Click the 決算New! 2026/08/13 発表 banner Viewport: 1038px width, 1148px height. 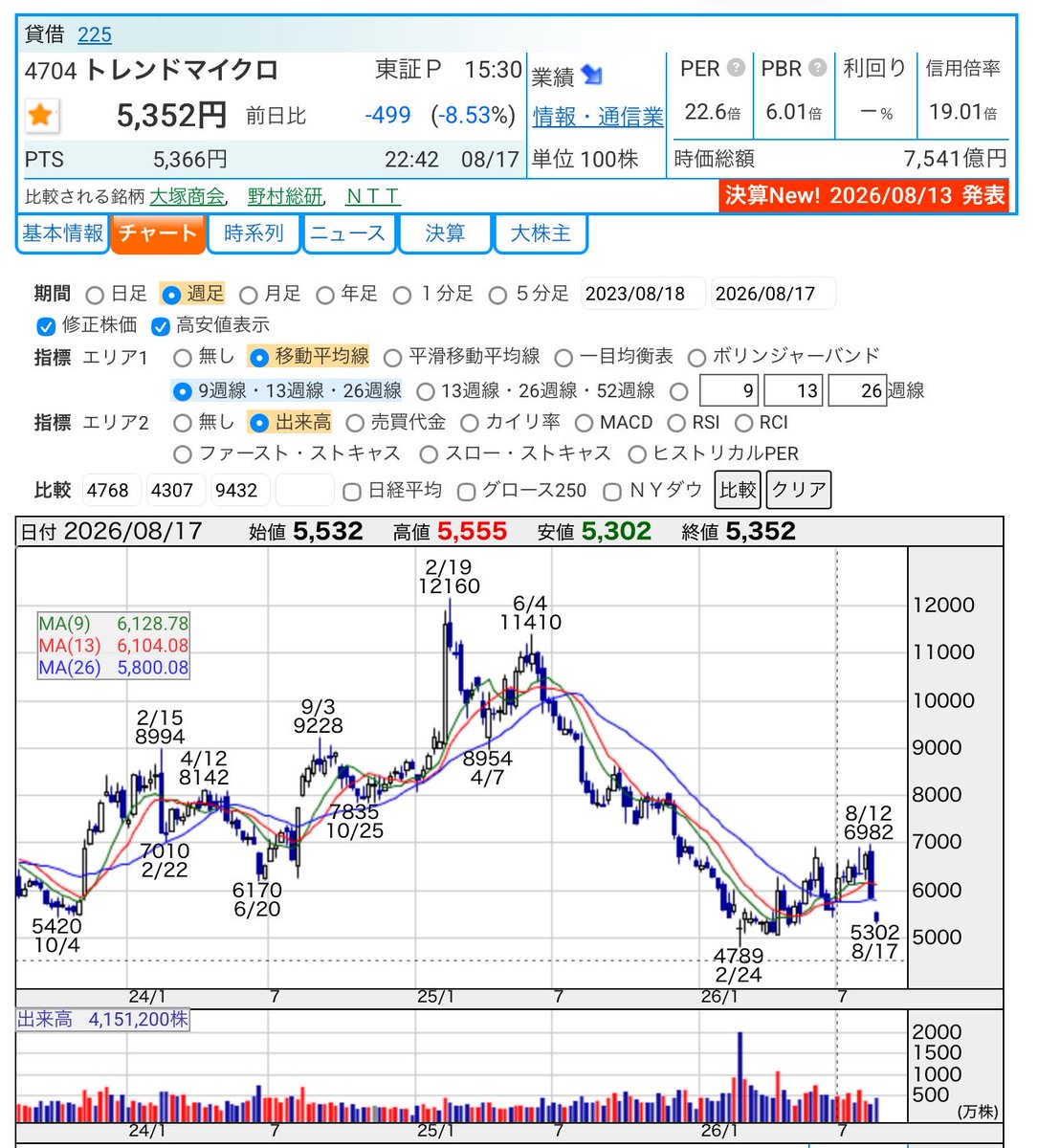pyautogui.click(x=864, y=195)
